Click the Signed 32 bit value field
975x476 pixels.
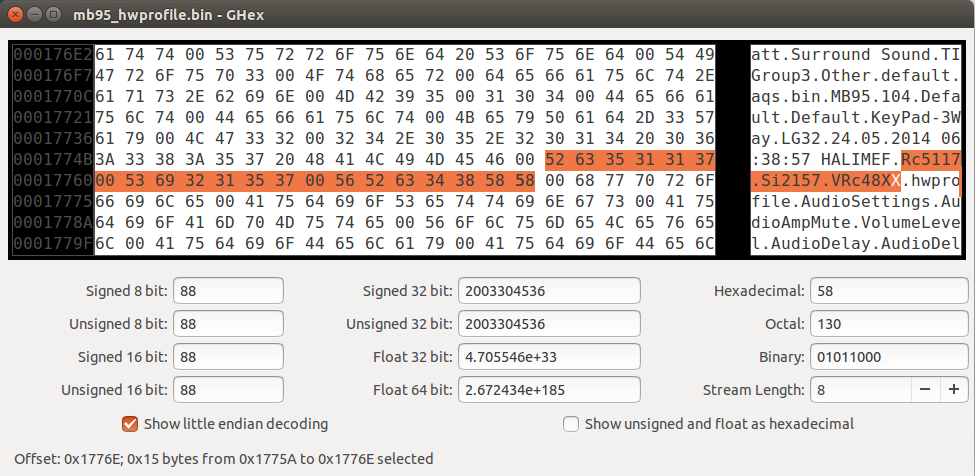point(547,291)
